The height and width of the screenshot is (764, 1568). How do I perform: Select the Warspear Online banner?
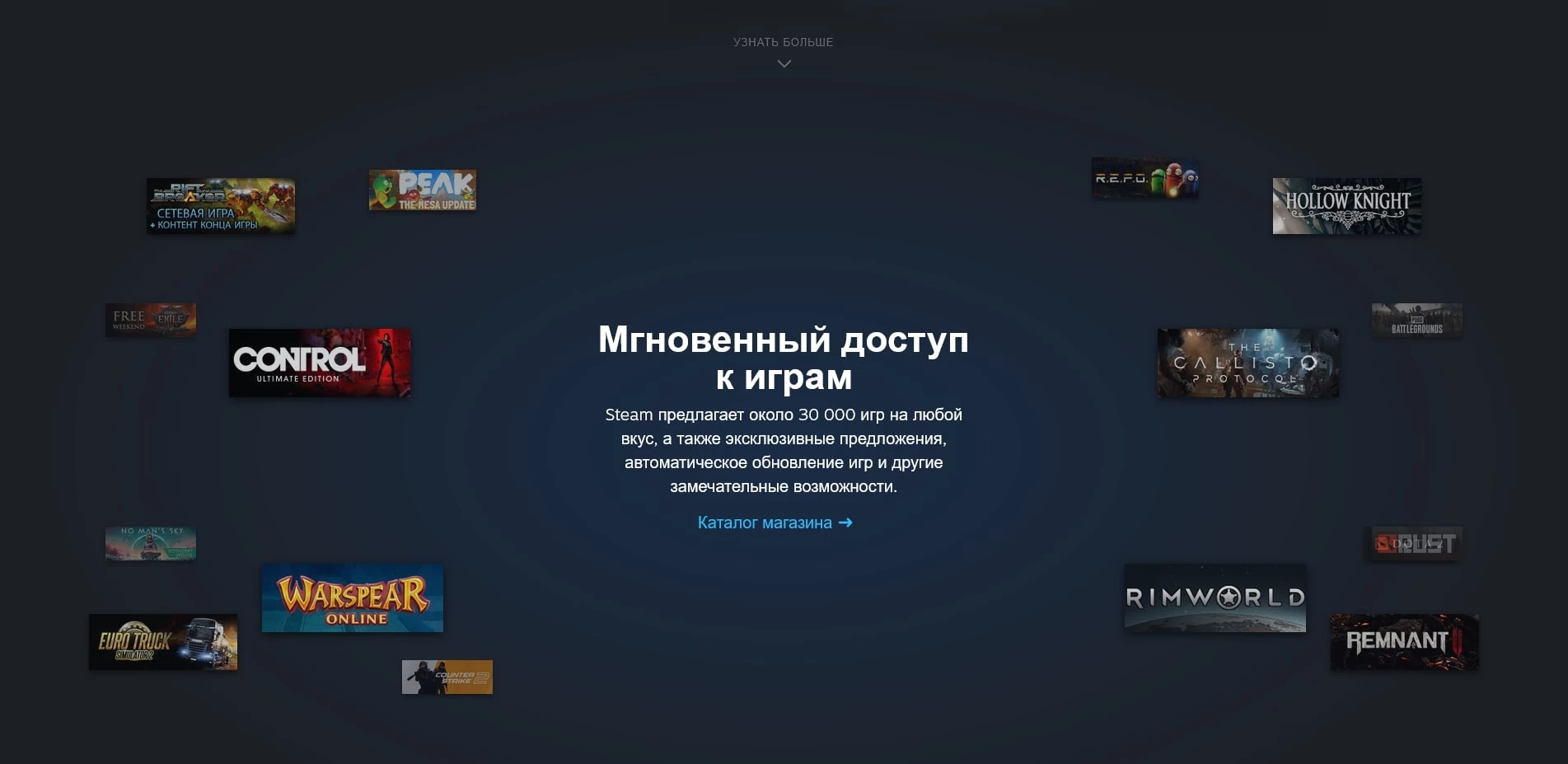352,598
